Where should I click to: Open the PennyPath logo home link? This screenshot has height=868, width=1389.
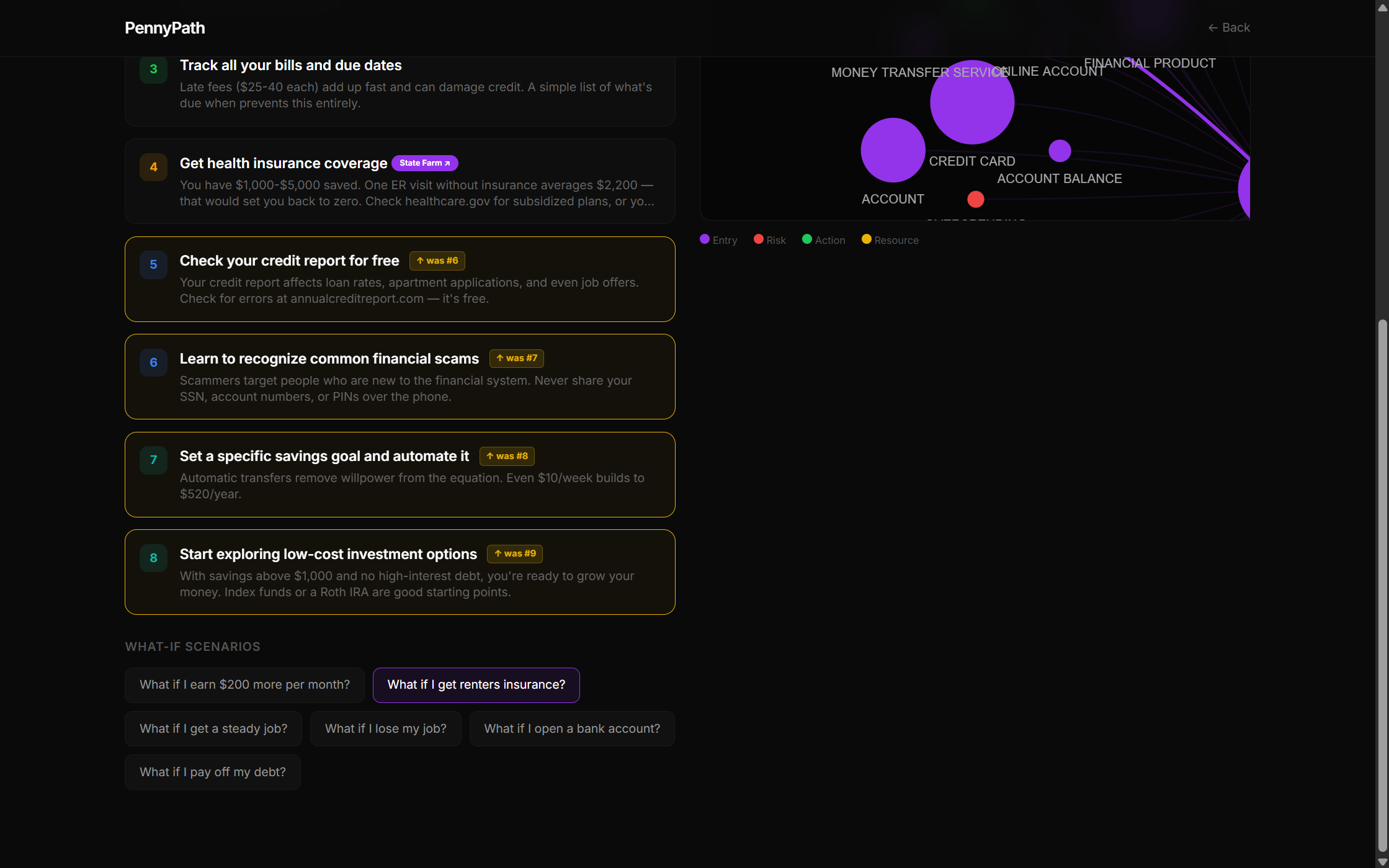164,28
